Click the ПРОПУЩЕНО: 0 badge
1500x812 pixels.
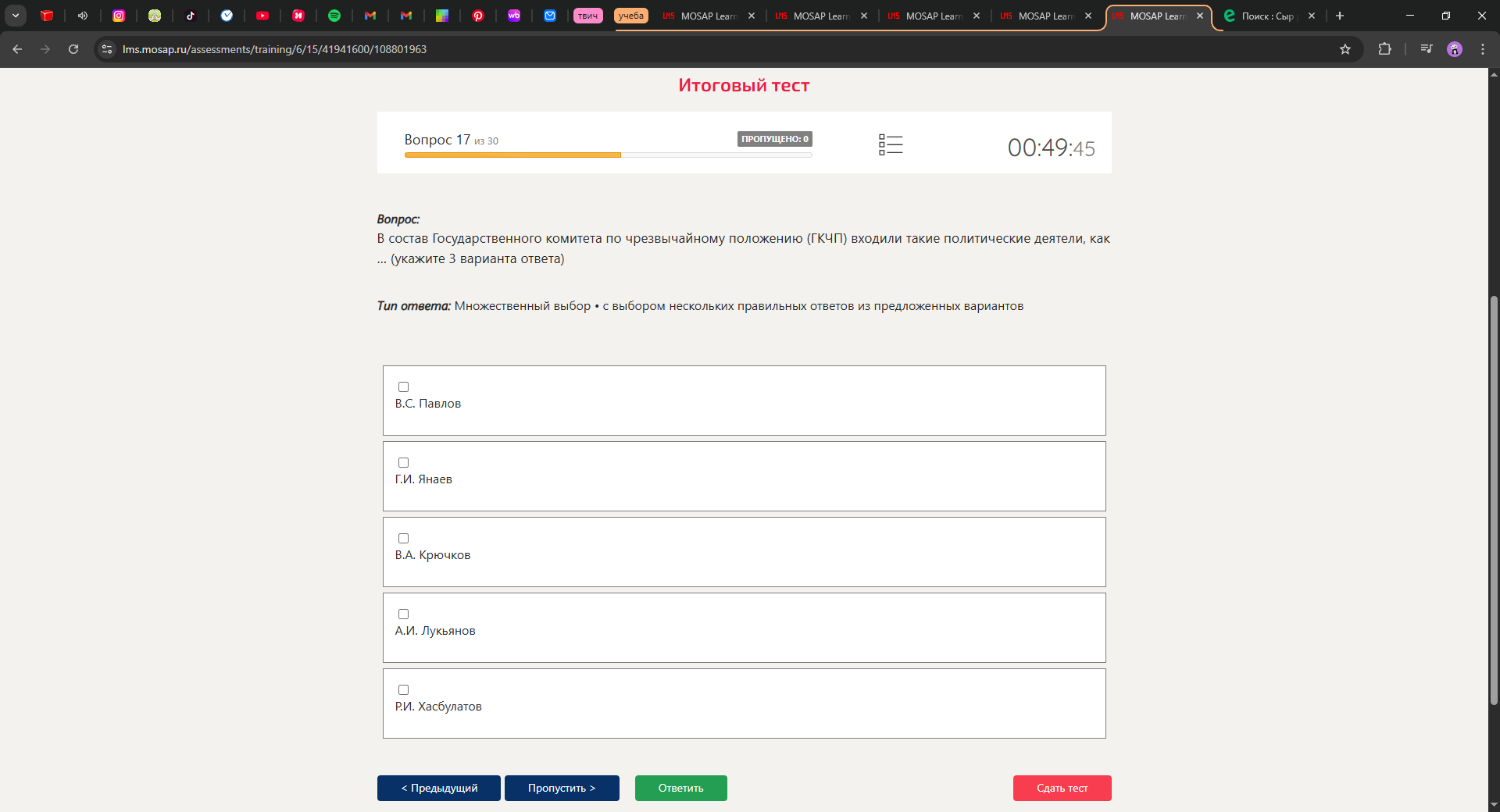[775, 139]
